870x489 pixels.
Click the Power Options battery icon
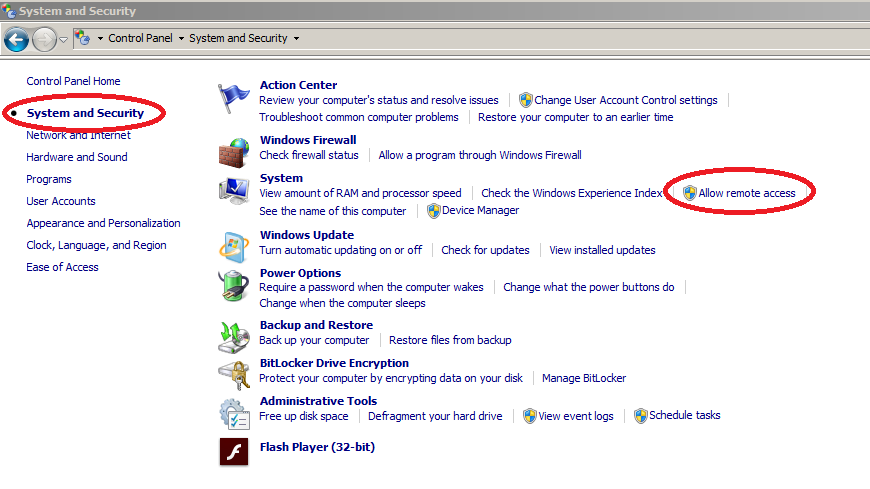click(x=233, y=286)
